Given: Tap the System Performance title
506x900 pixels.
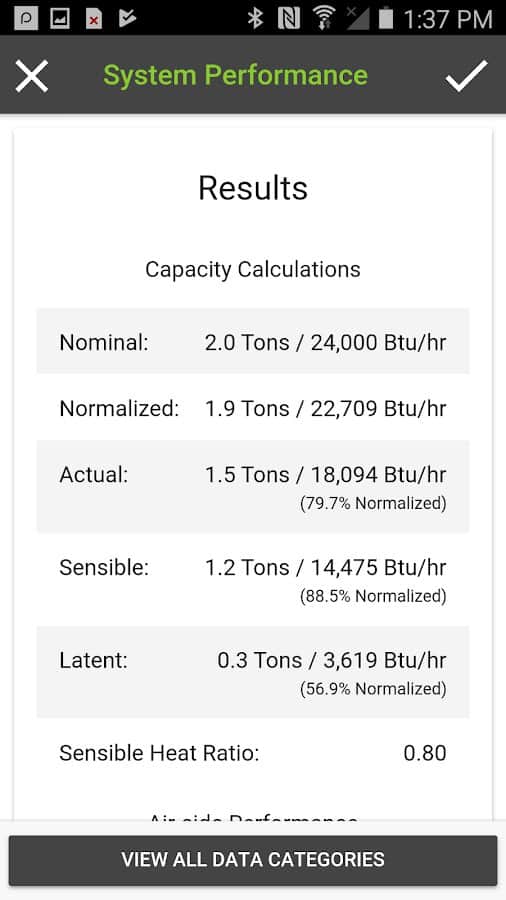Looking at the screenshot, I should coord(235,75).
